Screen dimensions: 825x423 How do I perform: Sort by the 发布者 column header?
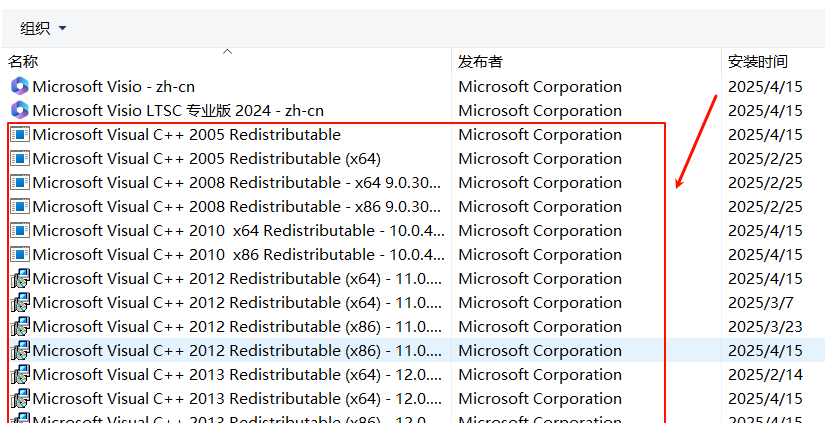(480, 62)
